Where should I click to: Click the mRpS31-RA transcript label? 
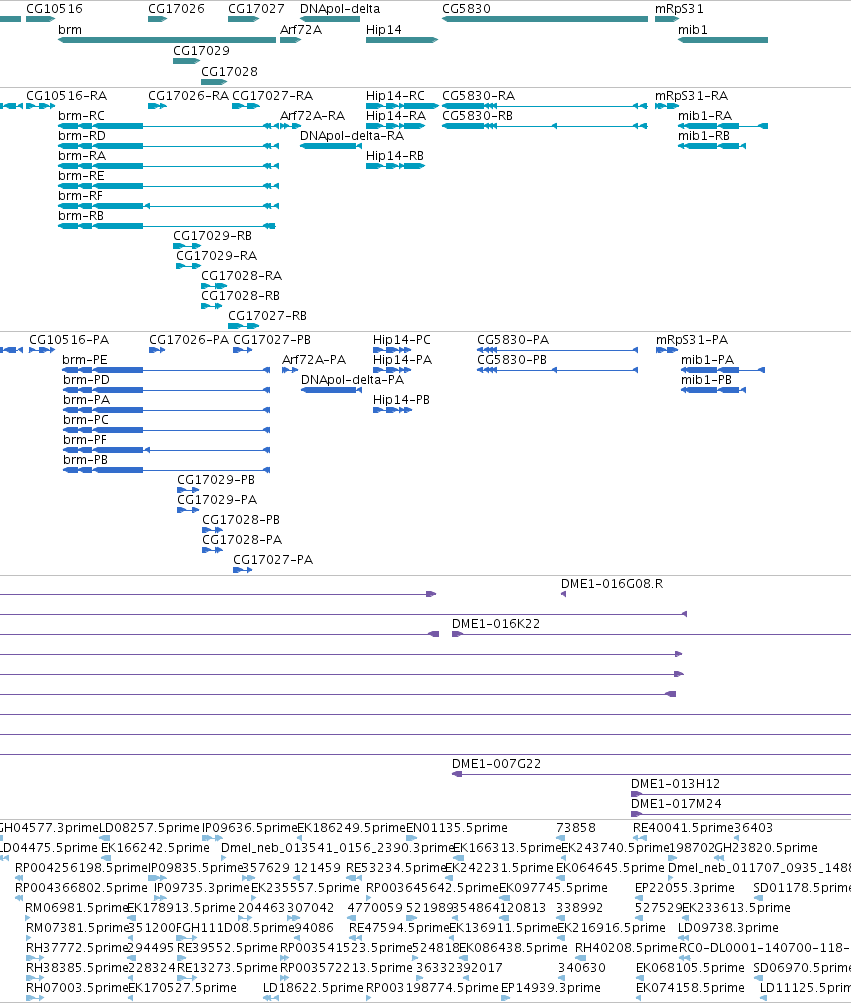pyautogui.click(x=691, y=96)
